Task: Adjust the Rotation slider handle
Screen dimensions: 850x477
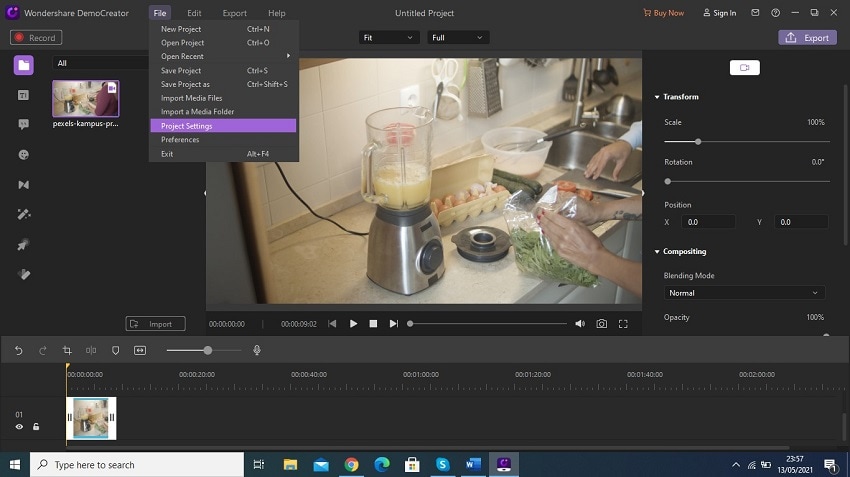Action: point(668,182)
